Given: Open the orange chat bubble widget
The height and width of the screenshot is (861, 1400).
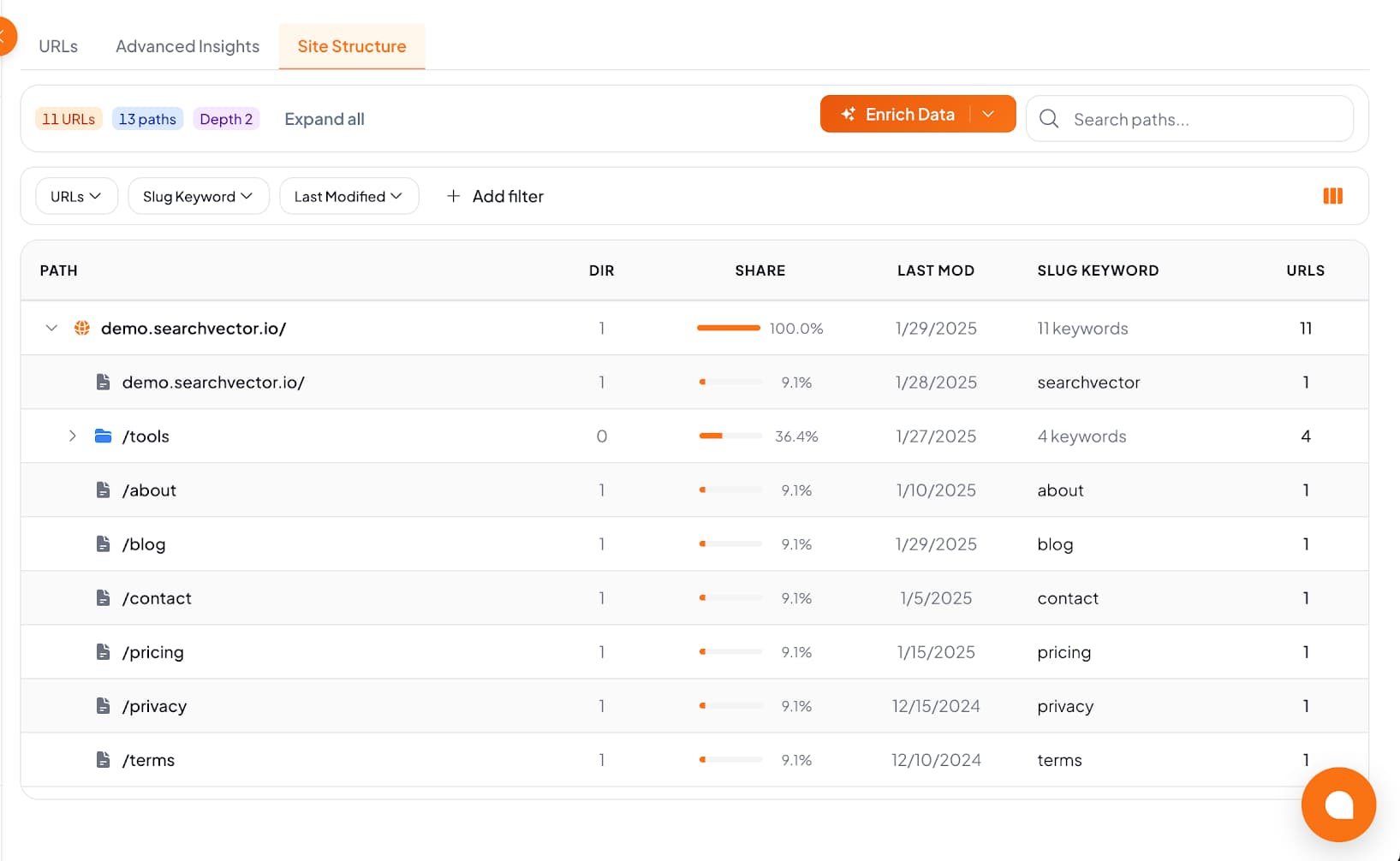Looking at the screenshot, I should click(x=1338, y=805).
